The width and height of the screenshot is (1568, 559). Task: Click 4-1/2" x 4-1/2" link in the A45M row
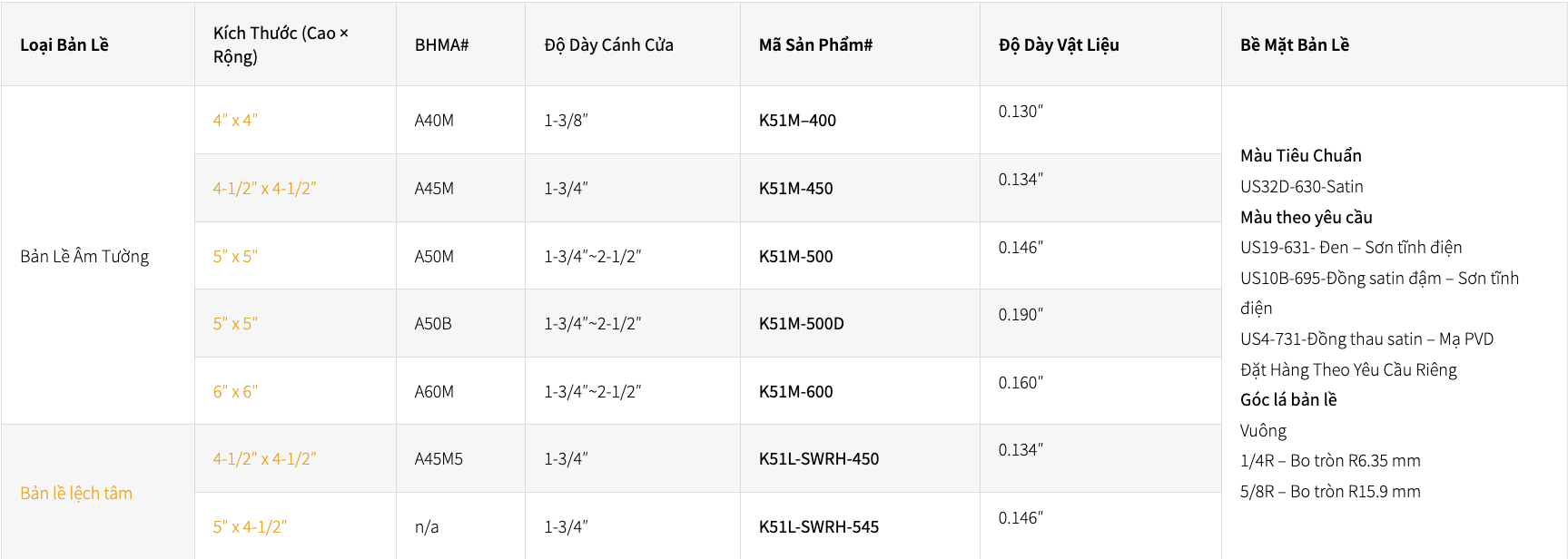pyautogui.click(x=264, y=189)
